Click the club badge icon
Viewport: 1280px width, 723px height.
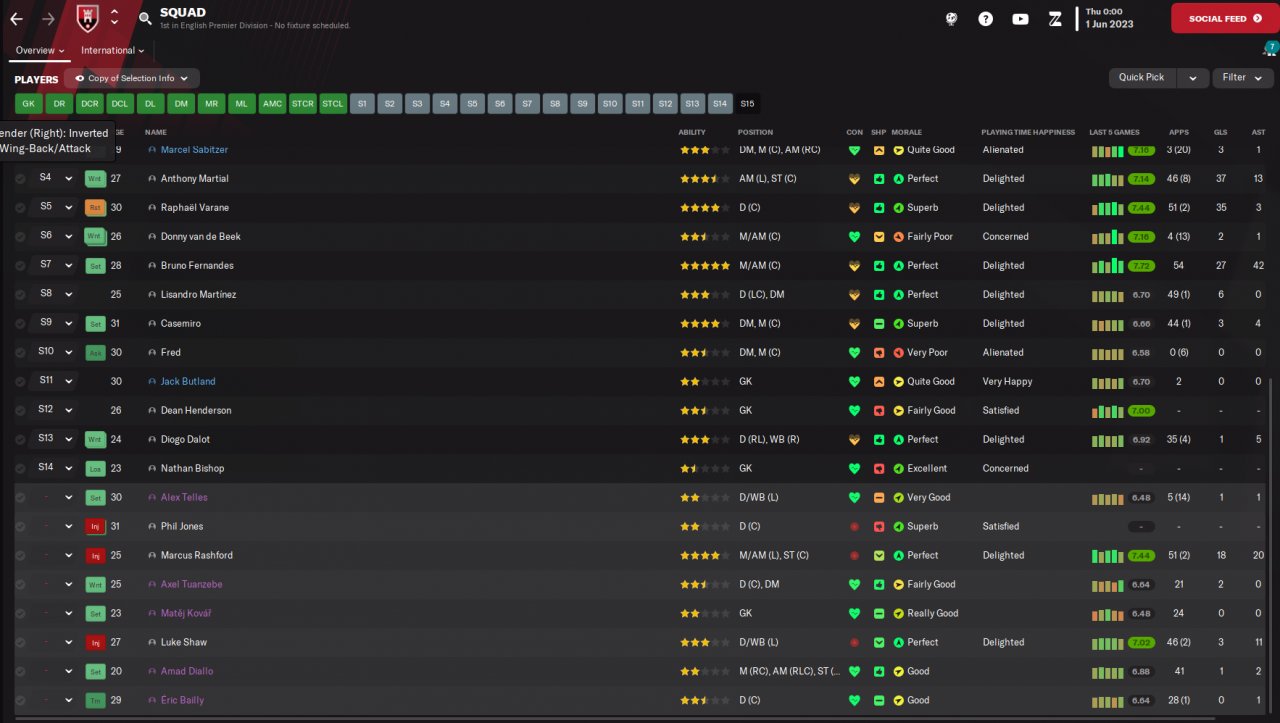point(85,17)
